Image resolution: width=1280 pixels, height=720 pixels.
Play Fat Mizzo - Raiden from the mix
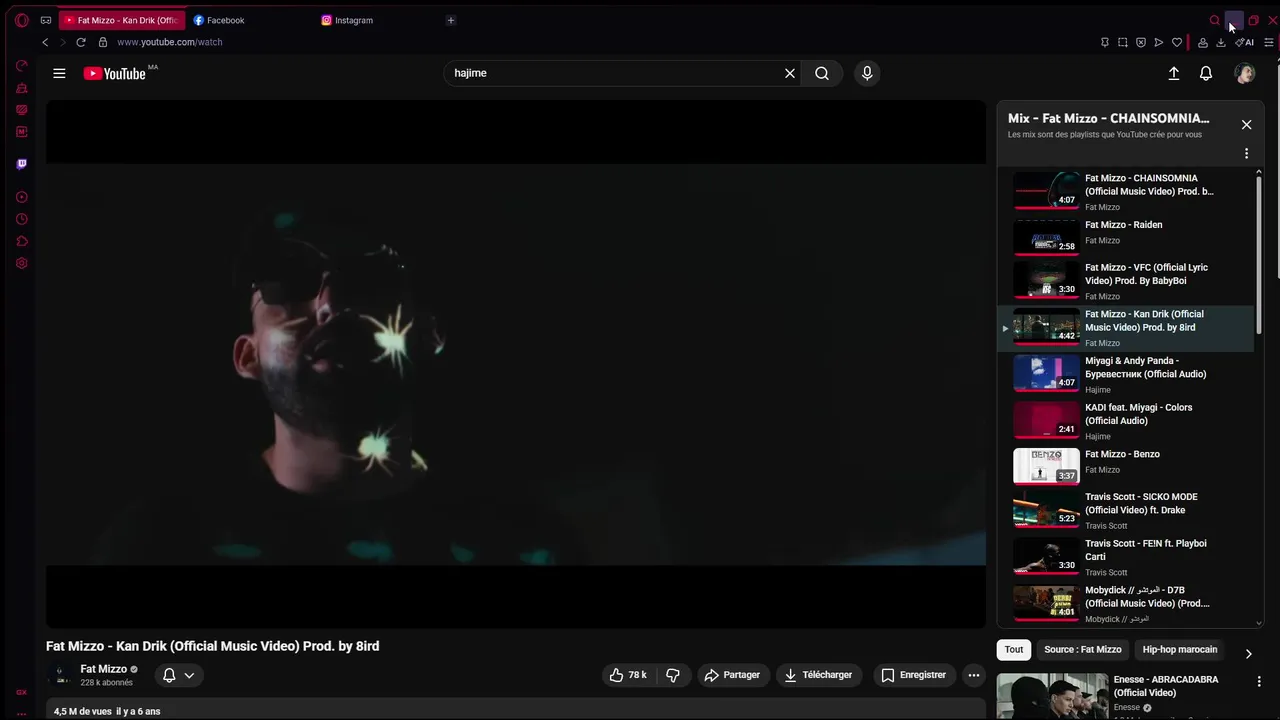tap(1125, 236)
